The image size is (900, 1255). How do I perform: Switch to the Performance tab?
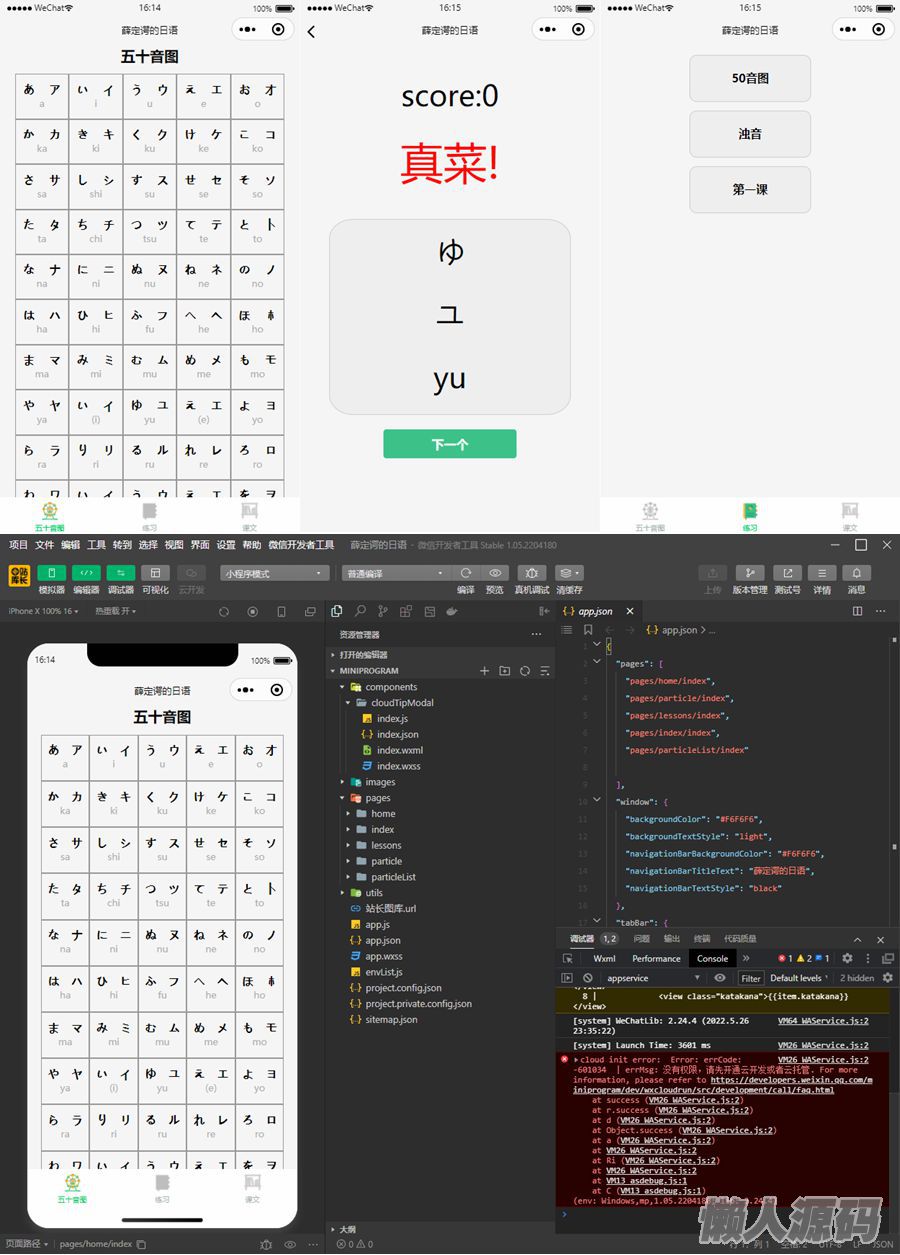tap(656, 959)
